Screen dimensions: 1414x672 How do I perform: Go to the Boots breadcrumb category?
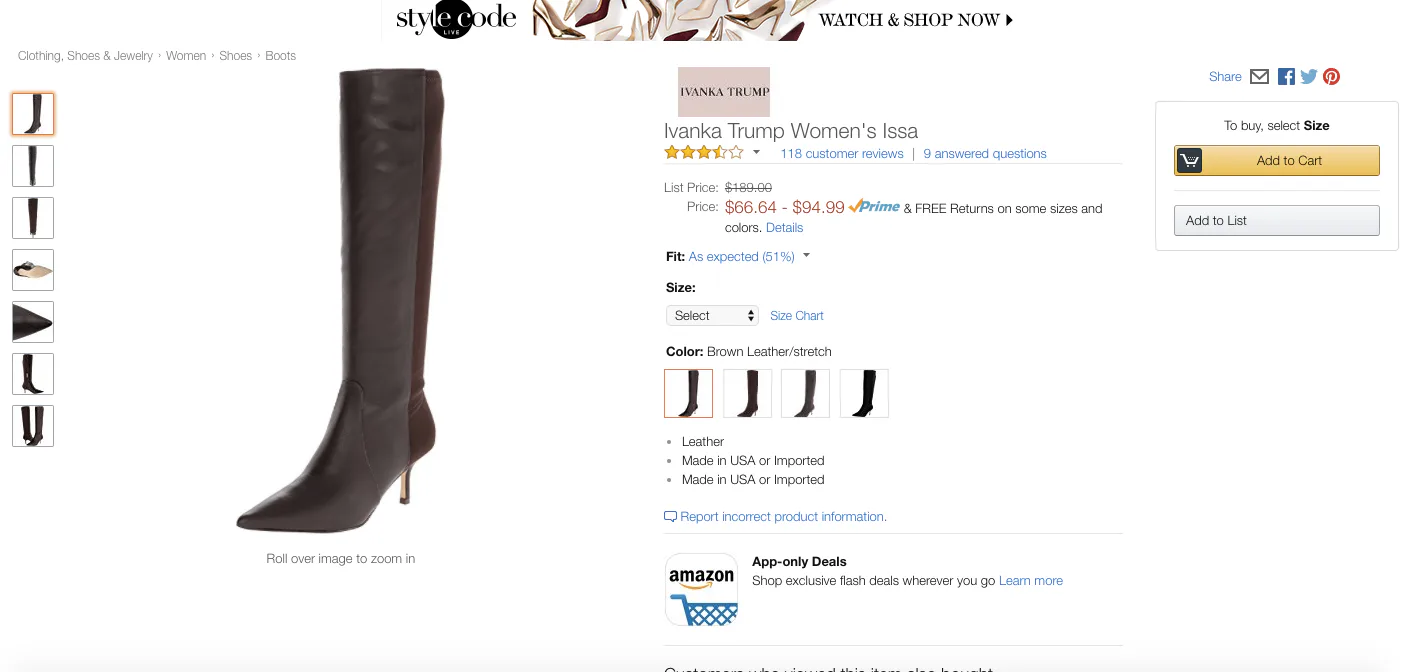281,56
